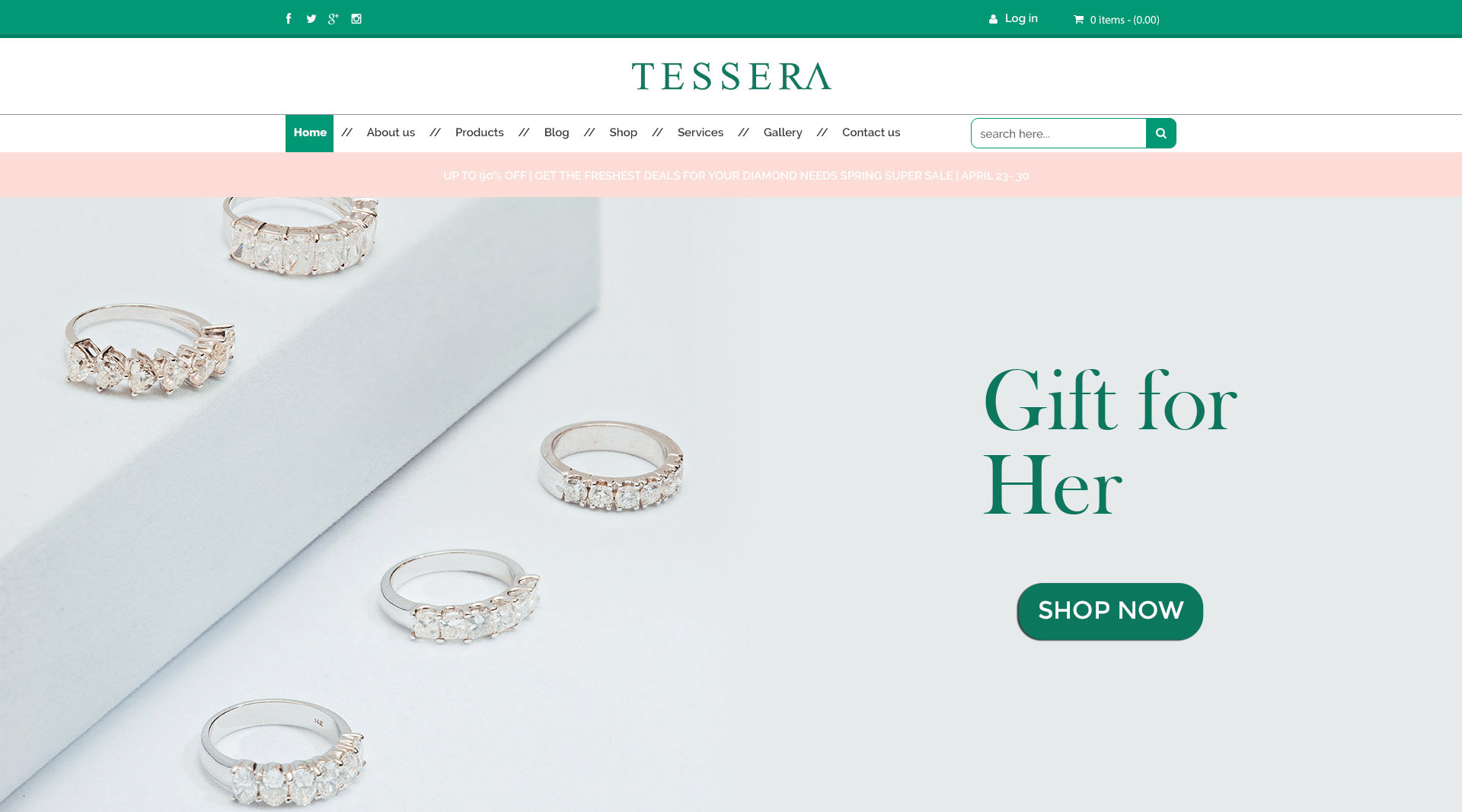Screen dimensions: 1462x812
Task: Click the magnifier search button
Action: (x=1160, y=133)
